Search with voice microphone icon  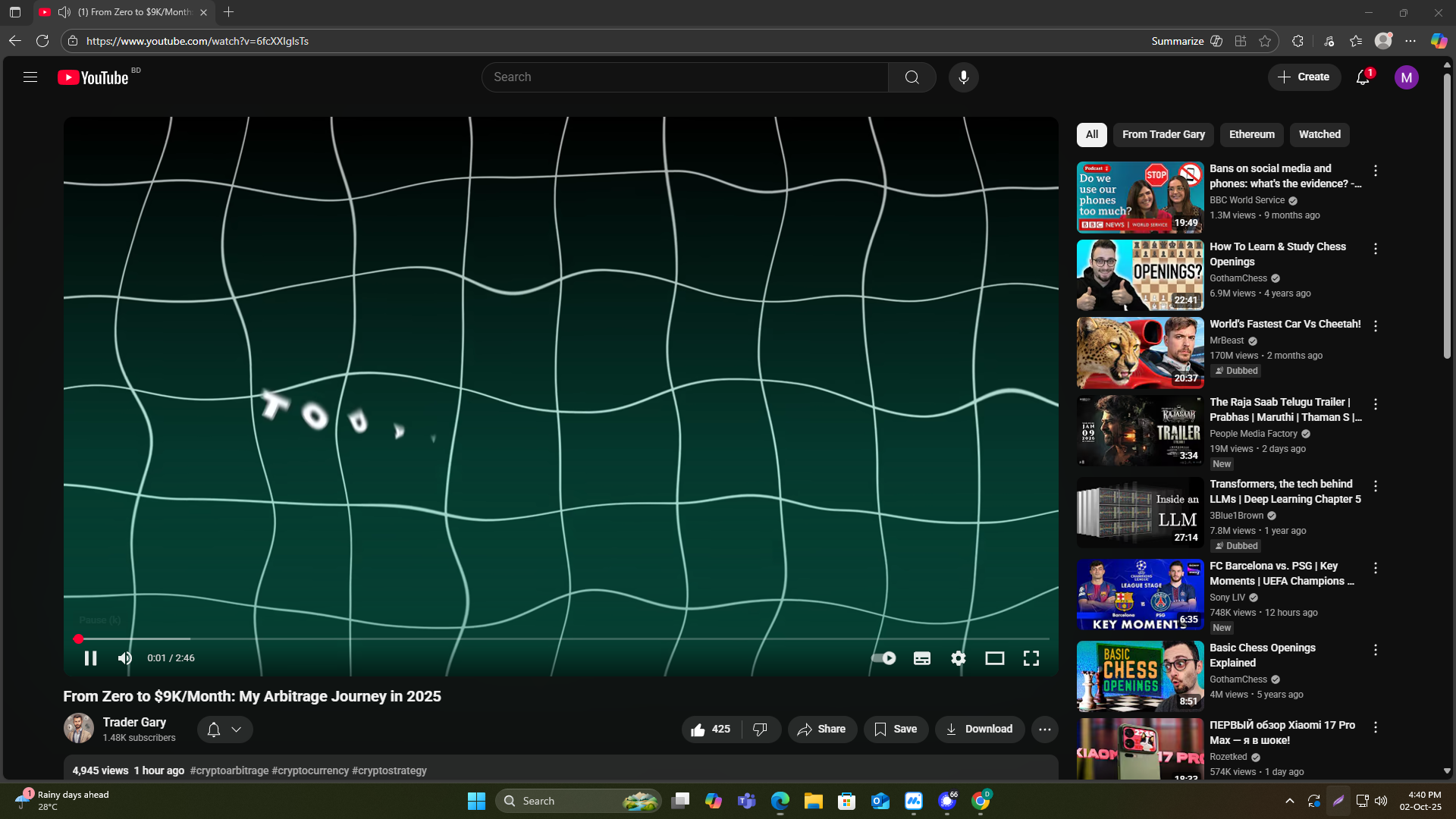click(963, 77)
